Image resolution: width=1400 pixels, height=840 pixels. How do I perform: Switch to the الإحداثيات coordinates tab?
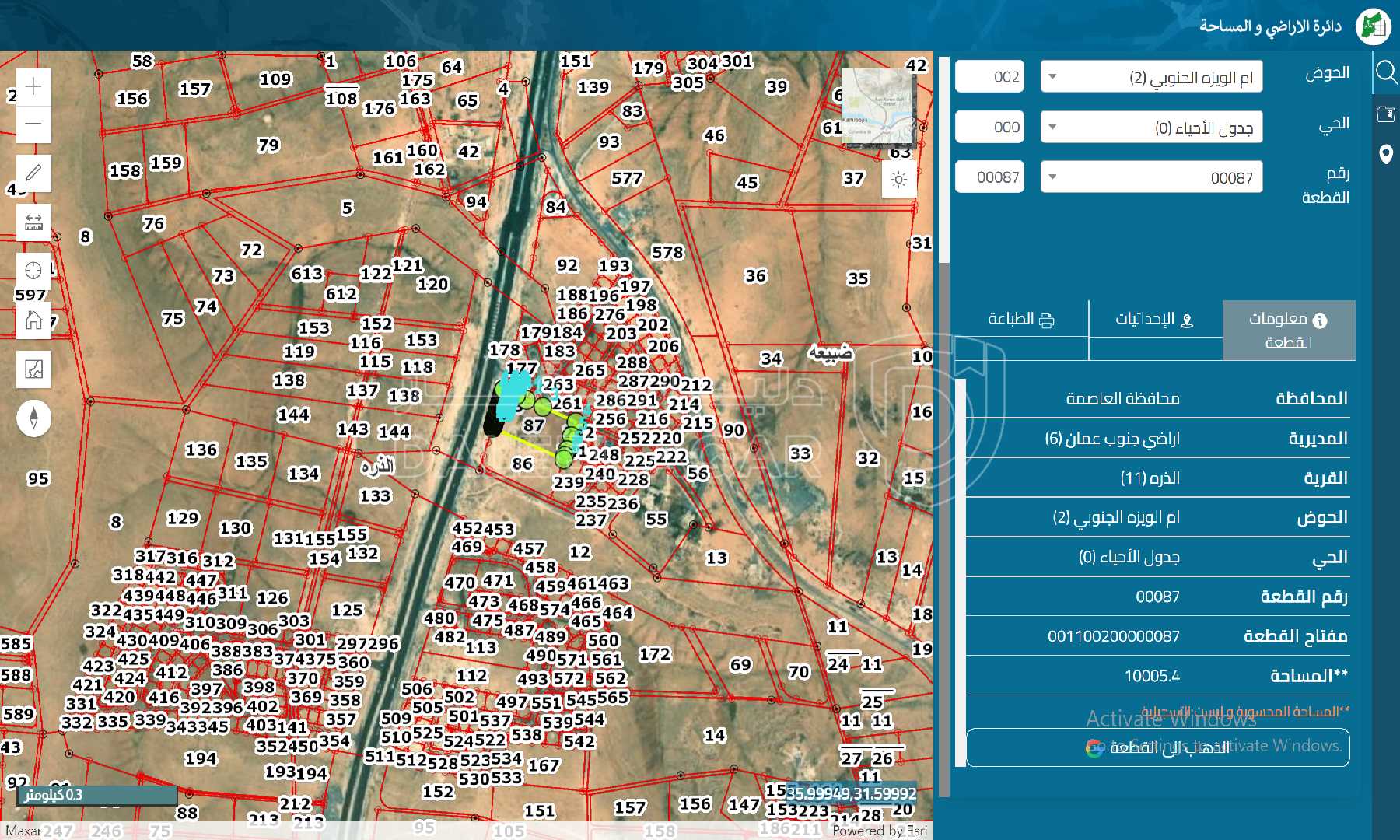[x=1155, y=320]
